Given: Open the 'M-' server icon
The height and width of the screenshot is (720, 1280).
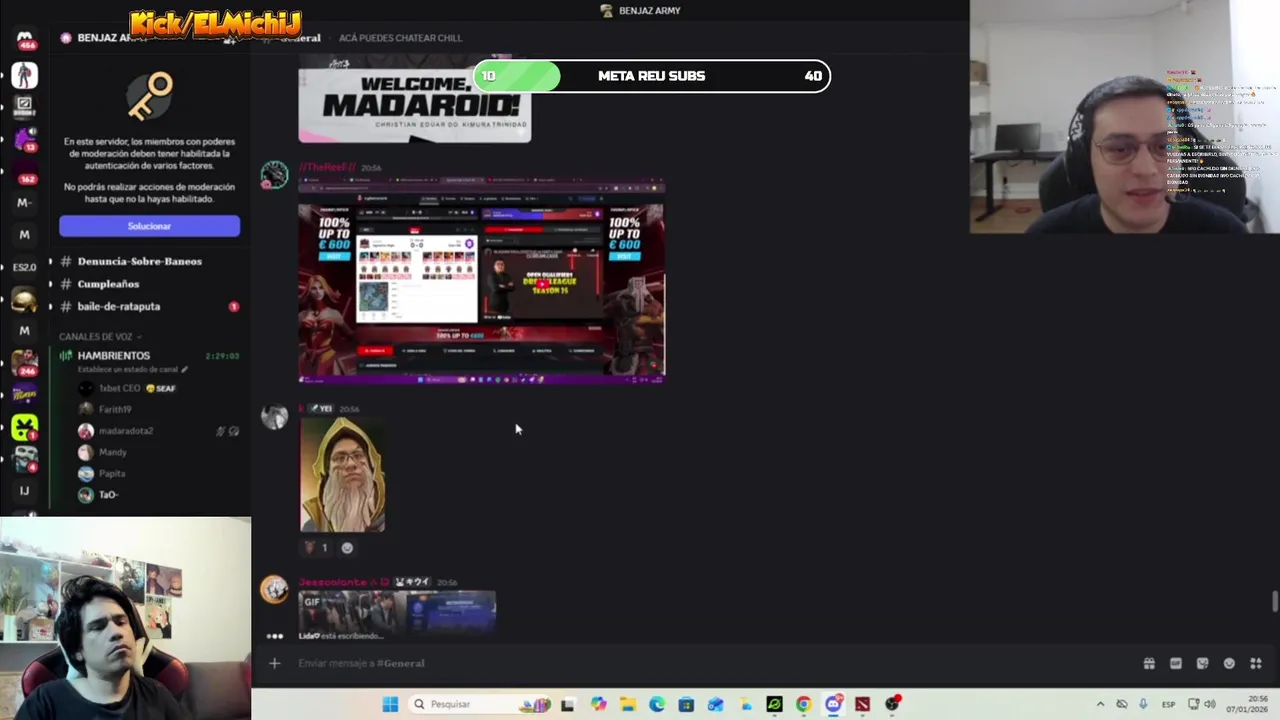Looking at the screenshot, I should 25,203.
